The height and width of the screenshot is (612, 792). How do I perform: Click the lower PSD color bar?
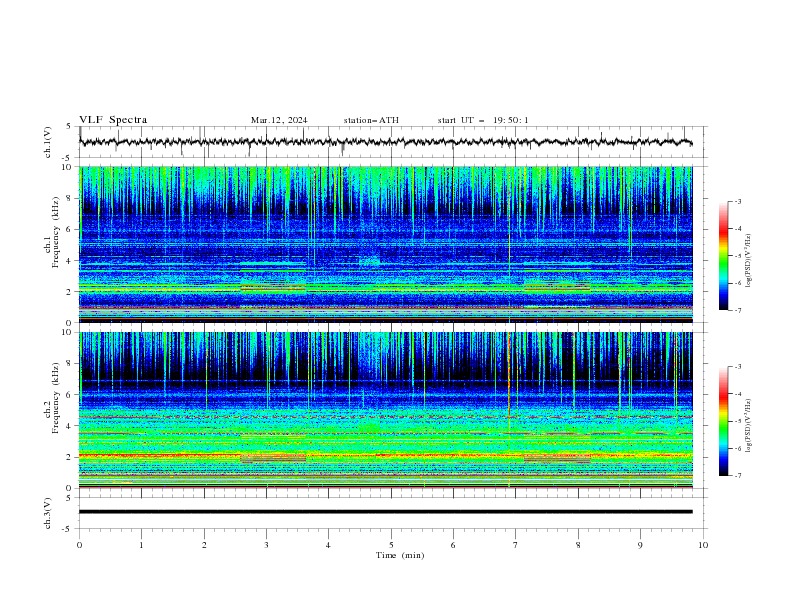pyautogui.click(x=723, y=421)
